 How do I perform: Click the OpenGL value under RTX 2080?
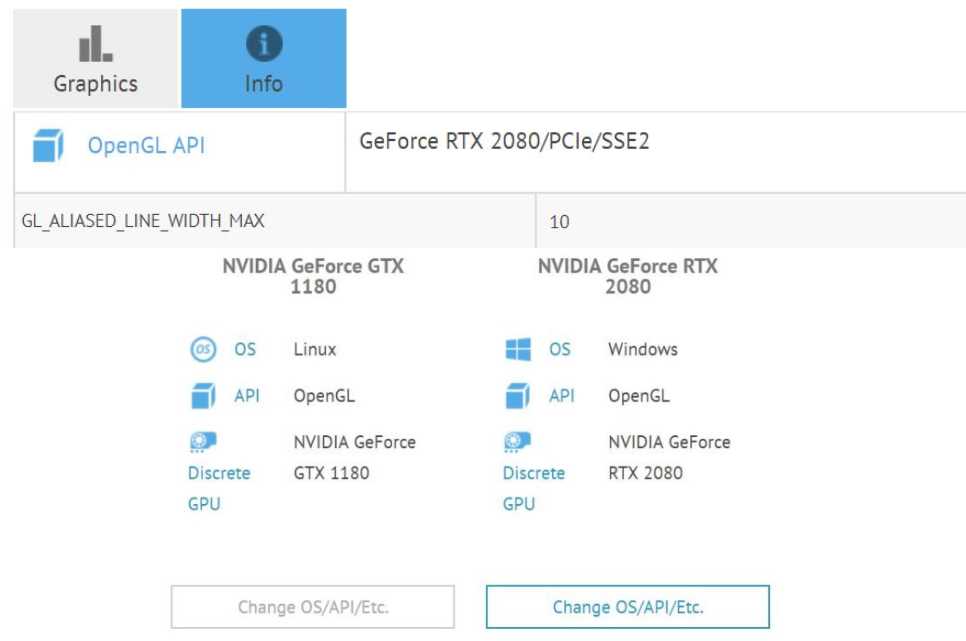(x=639, y=396)
